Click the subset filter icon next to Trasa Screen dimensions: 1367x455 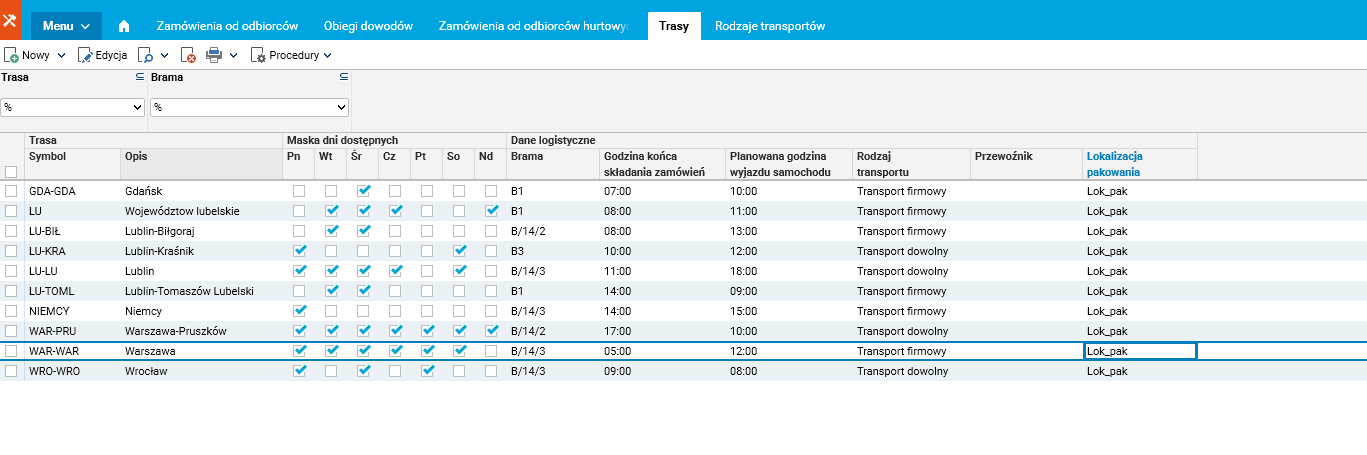[141, 77]
